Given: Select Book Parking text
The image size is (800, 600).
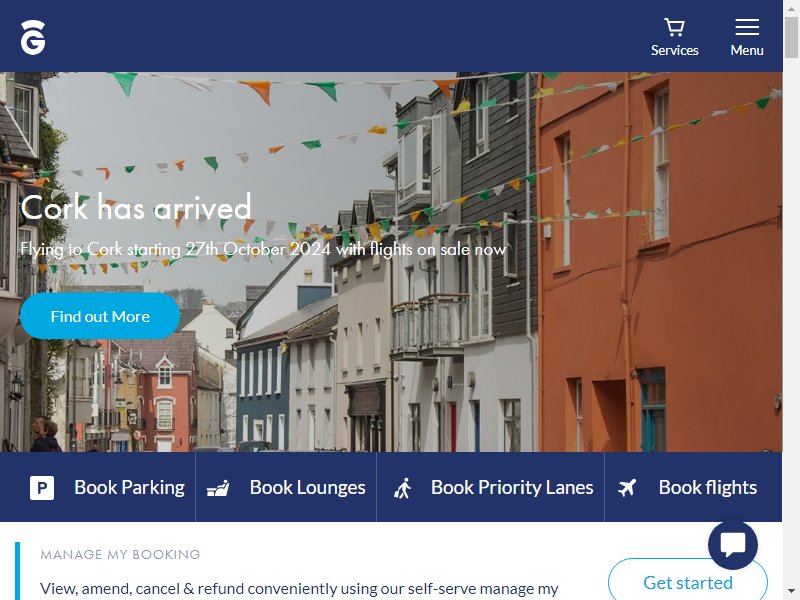Looking at the screenshot, I should pyautogui.click(x=130, y=487).
